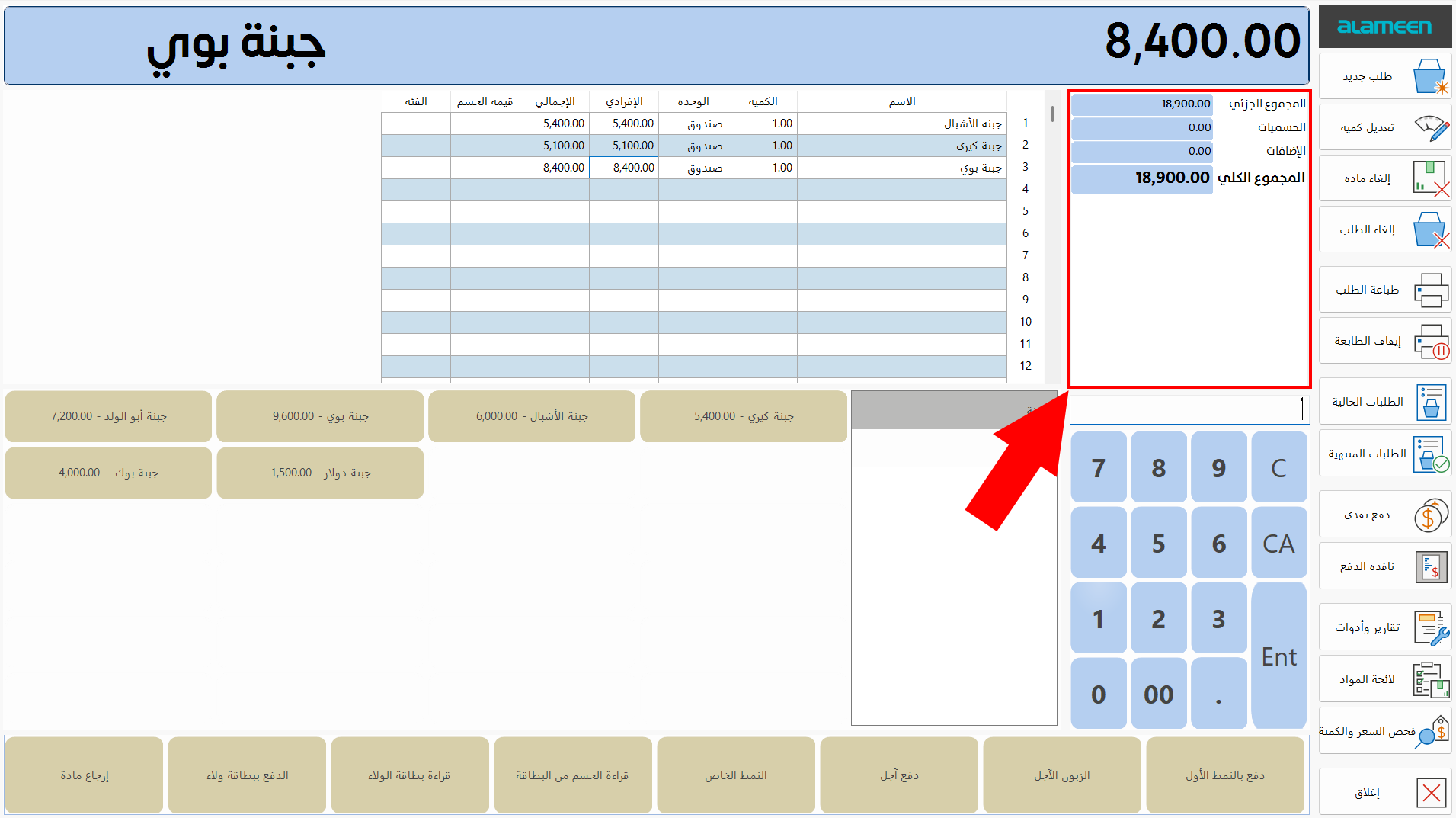
Task: Click the edit quantity scale icon
Action: point(1430,128)
